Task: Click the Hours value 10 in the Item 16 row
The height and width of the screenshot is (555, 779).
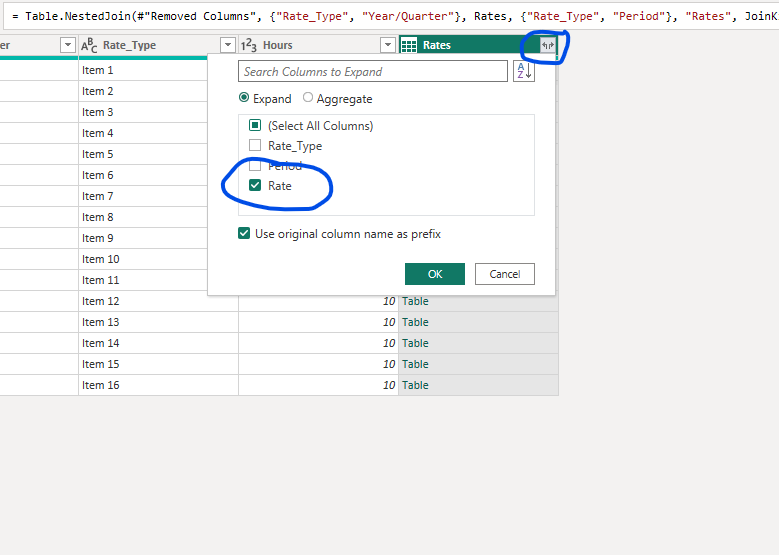Action: click(x=389, y=385)
